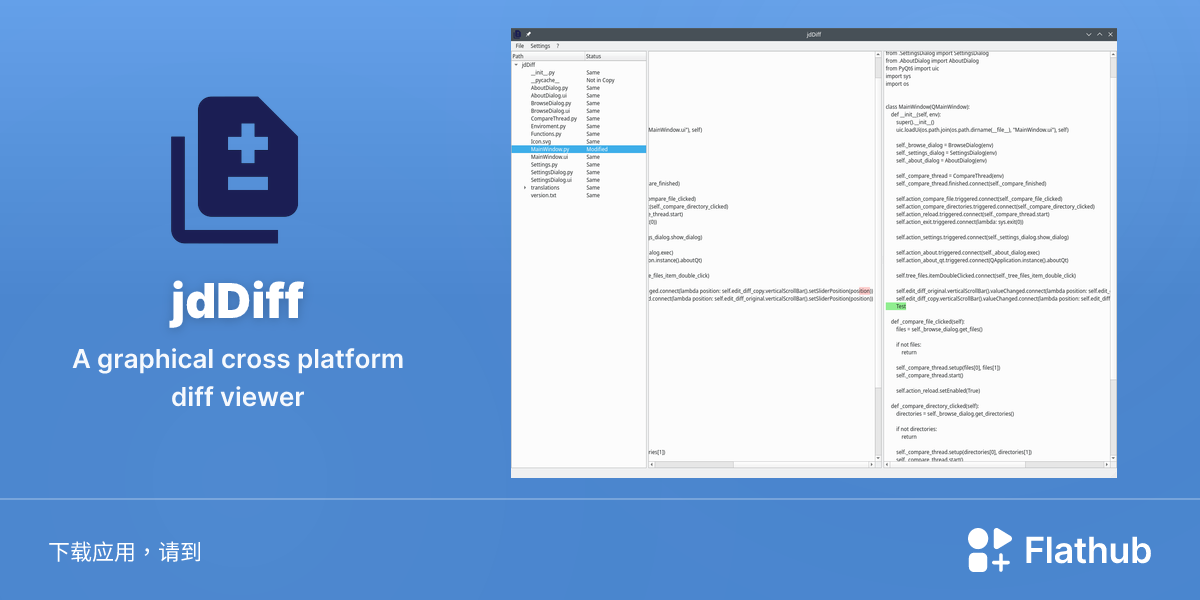Click the Flathub logo icon
Image resolution: width=1200 pixels, height=600 pixels.
coord(989,550)
